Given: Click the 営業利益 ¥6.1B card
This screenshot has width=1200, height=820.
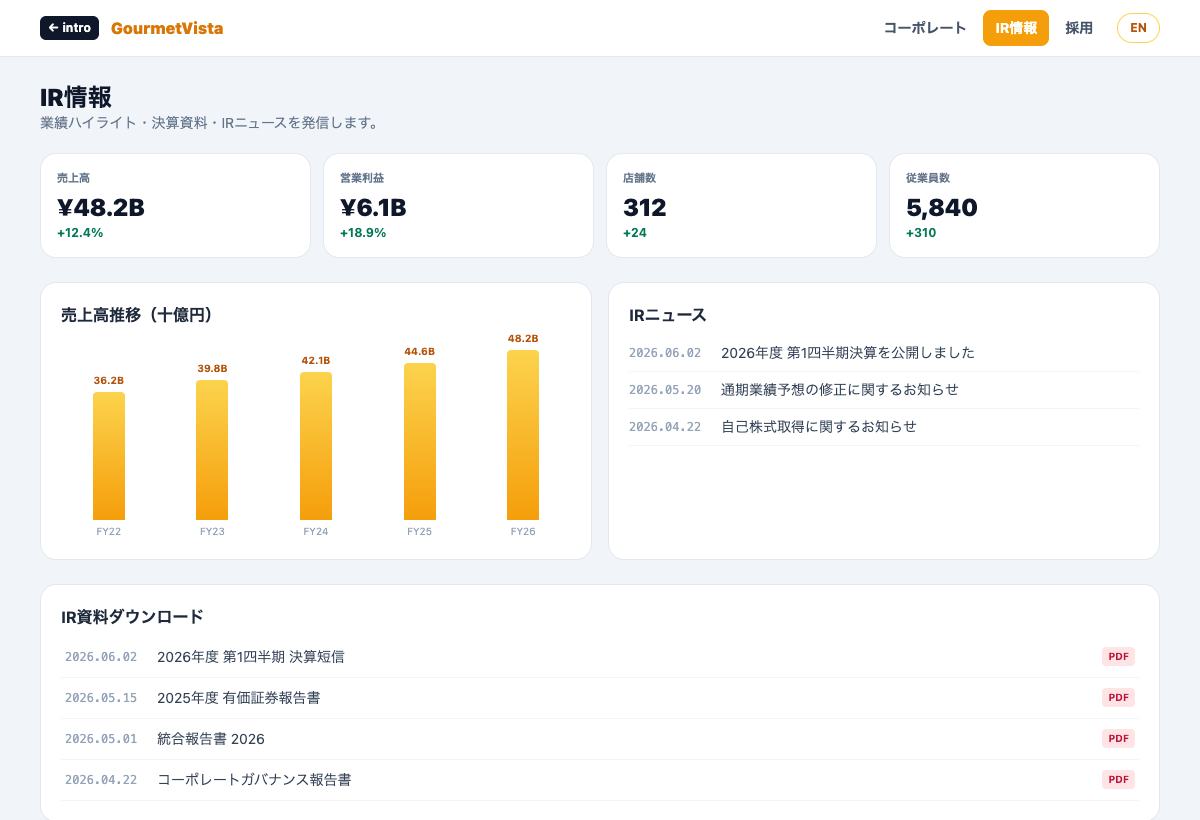Looking at the screenshot, I should click(x=458, y=205).
